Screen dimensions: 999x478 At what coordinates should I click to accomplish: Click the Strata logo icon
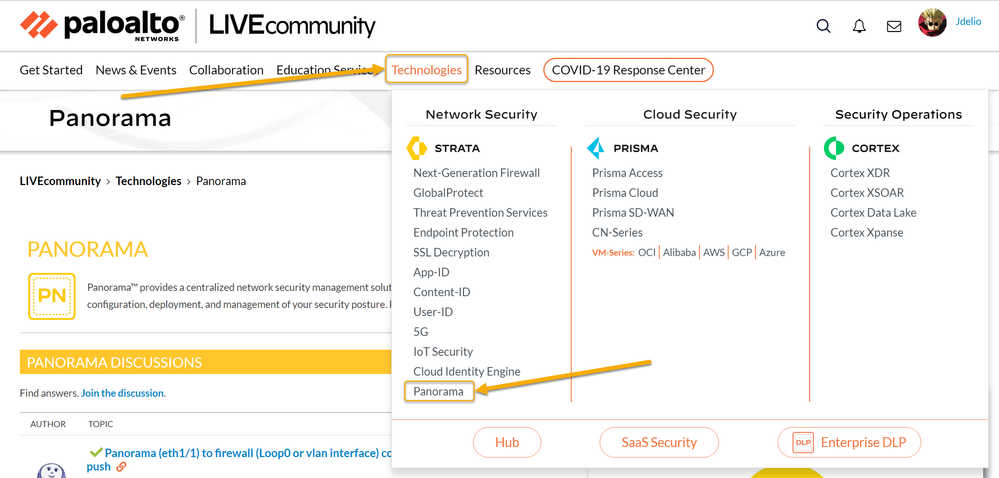(417, 148)
